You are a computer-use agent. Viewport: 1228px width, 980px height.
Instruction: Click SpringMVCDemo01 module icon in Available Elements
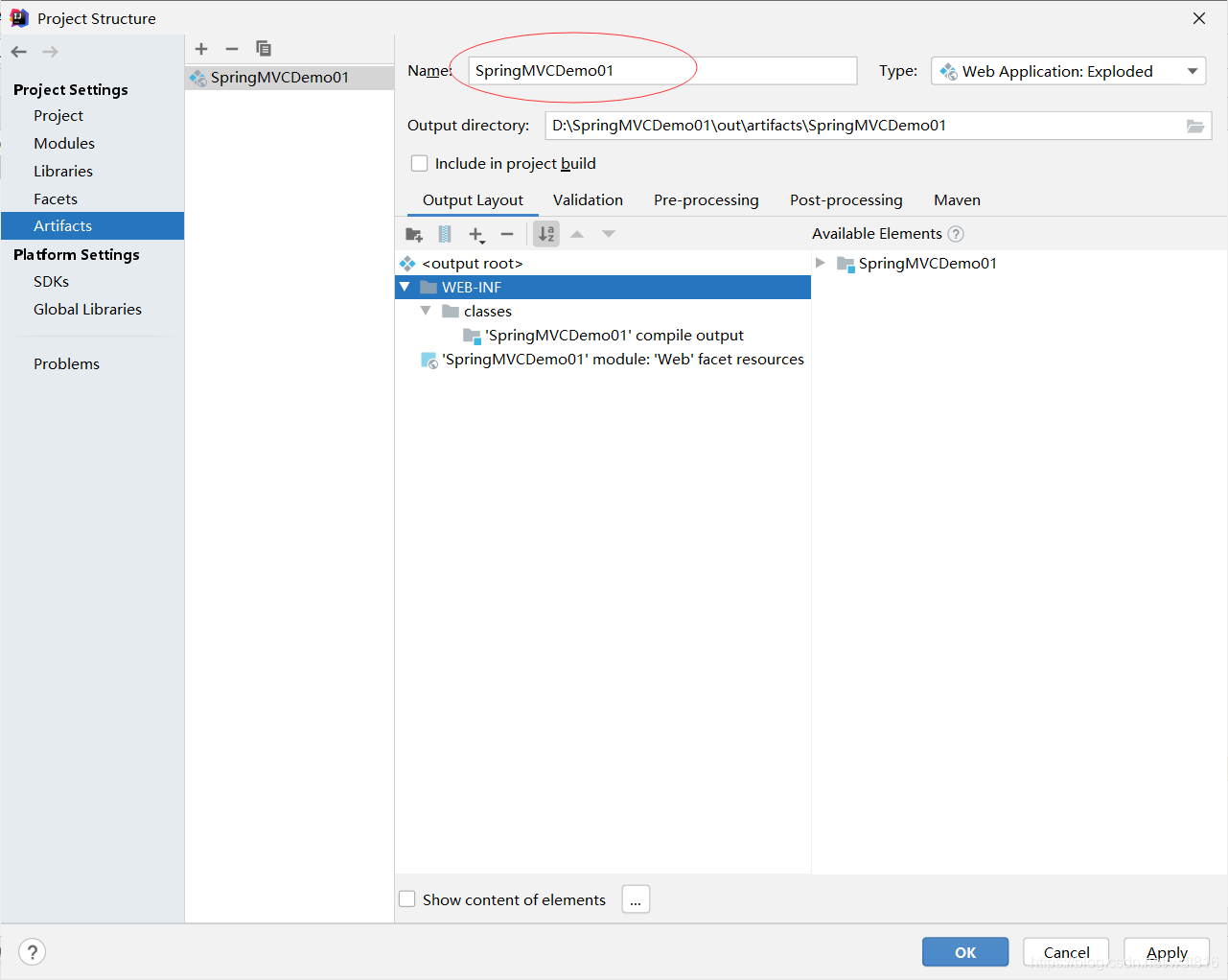[x=846, y=264]
